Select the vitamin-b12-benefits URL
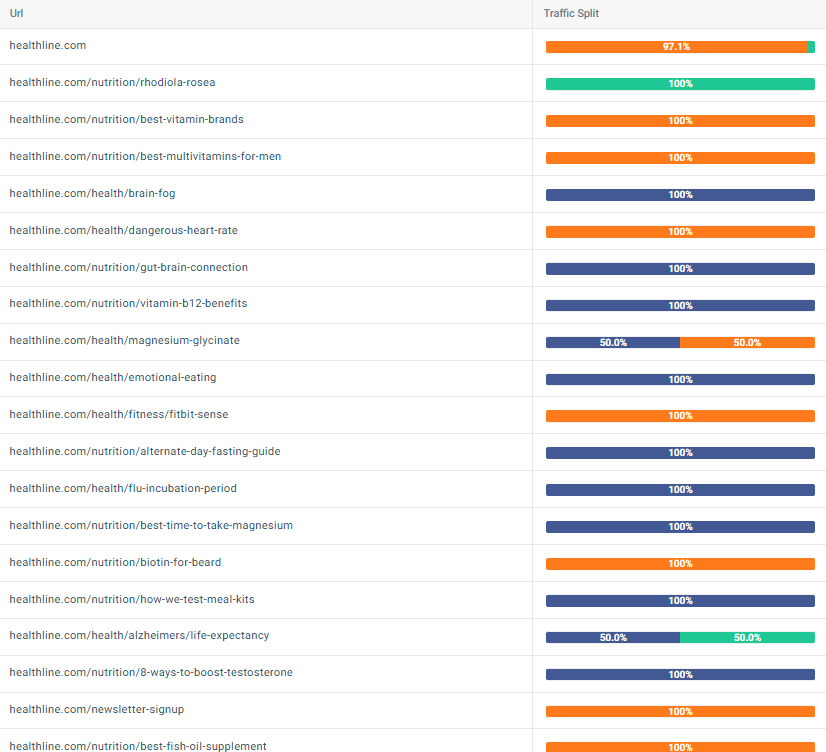The image size is (826, 752). (x=128, y=303)
